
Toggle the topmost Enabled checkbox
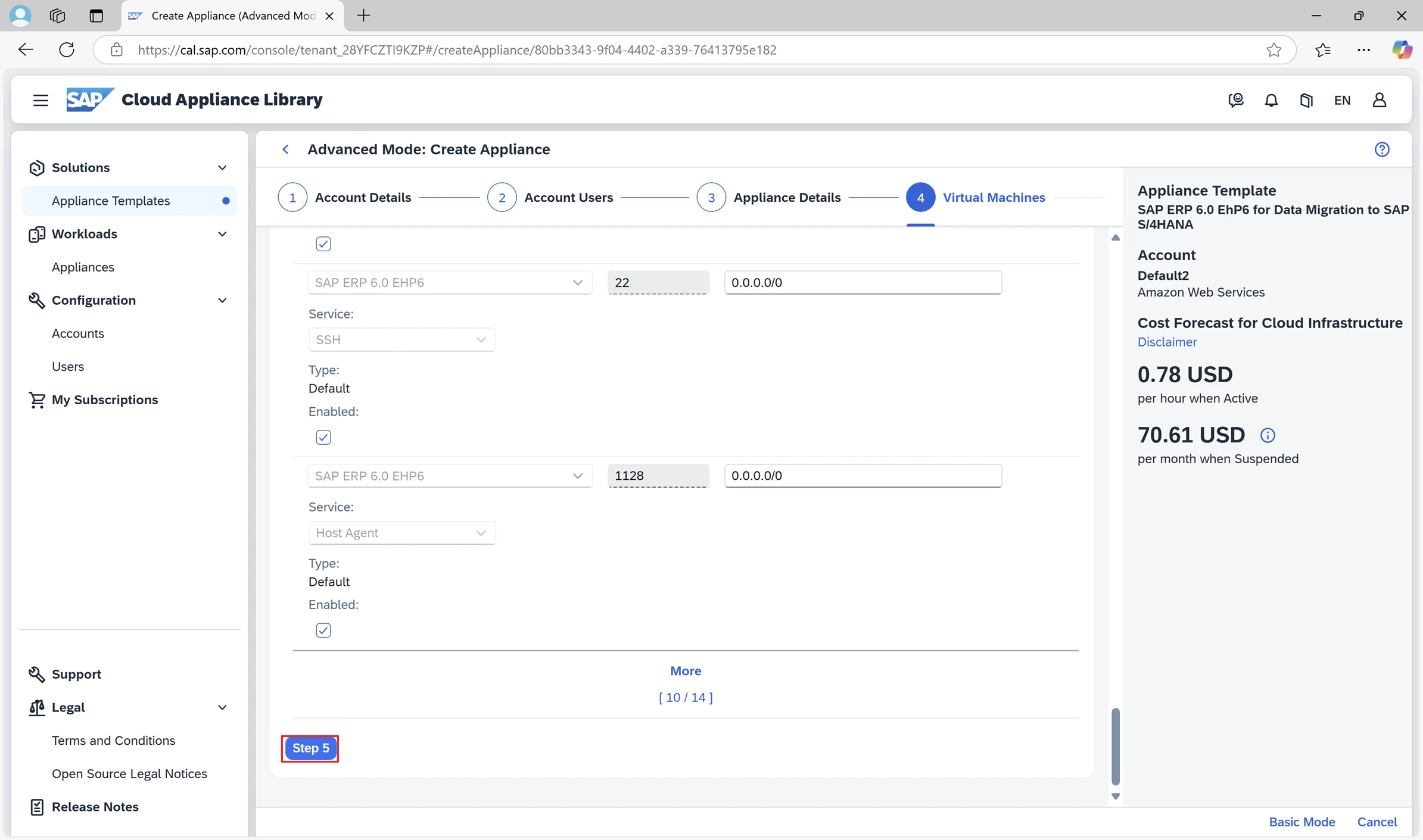323,244
